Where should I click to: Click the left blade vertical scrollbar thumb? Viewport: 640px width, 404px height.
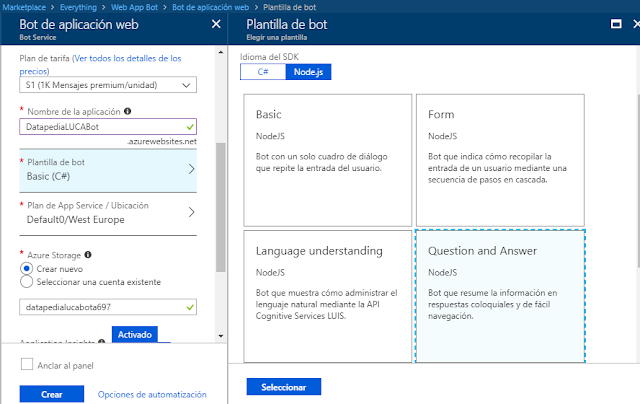(x=221, y=207)
